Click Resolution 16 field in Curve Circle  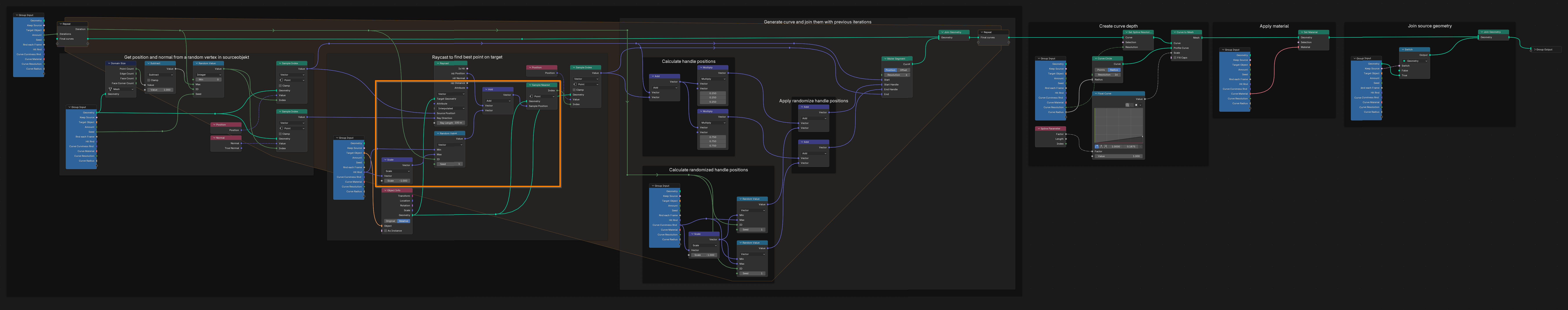(x=1108, y=75)
